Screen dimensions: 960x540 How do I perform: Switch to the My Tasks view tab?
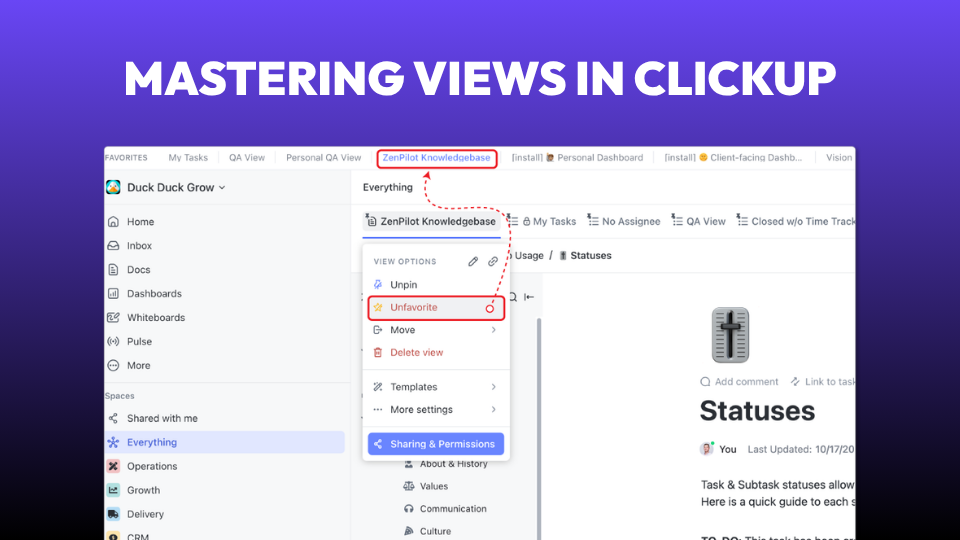pos(542,221)
